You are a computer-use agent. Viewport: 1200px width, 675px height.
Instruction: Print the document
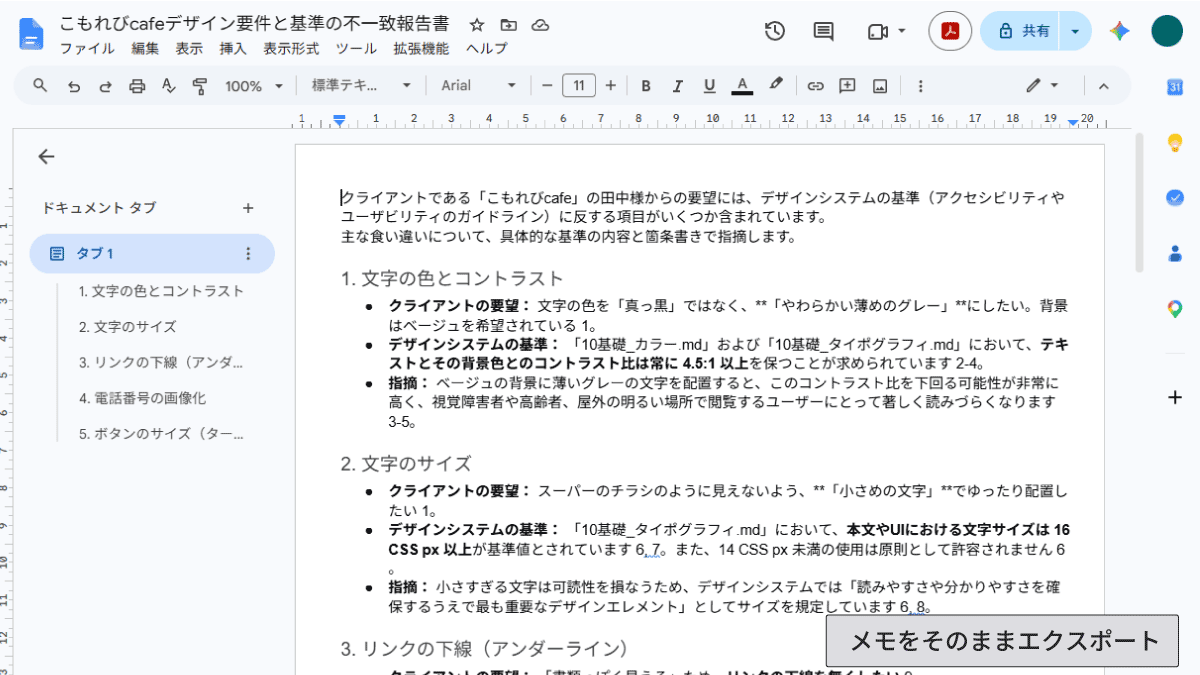tap(137, 86)
